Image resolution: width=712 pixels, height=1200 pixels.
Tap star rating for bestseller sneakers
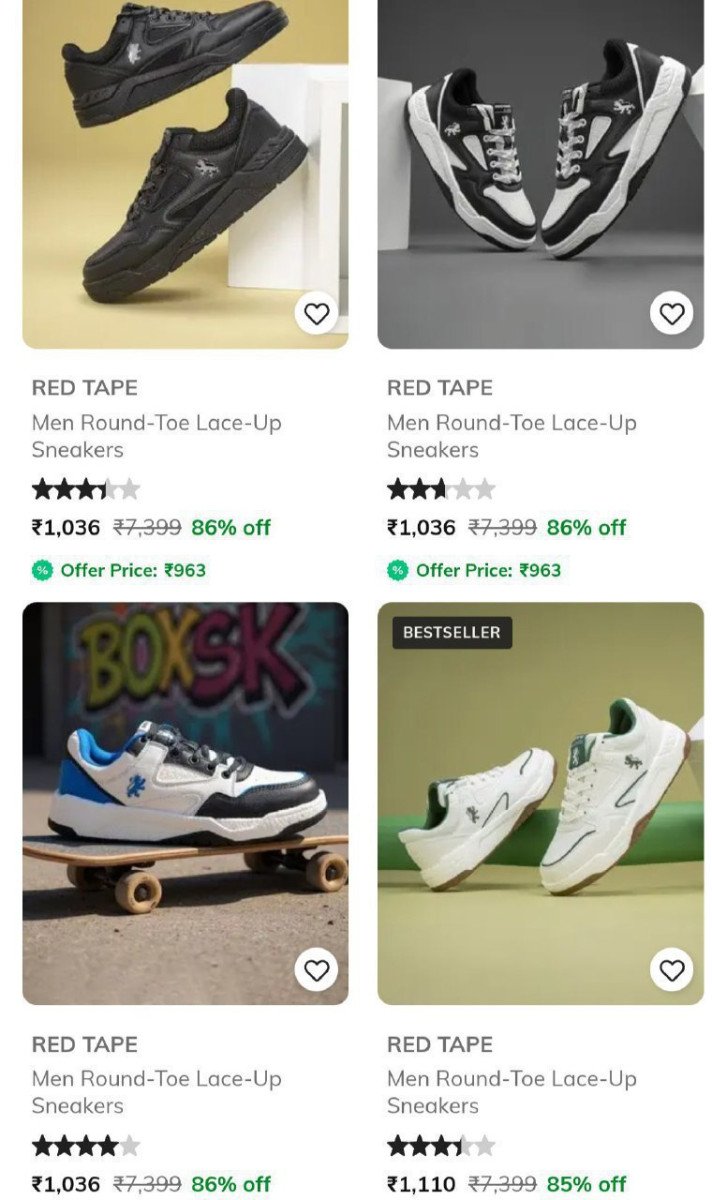coord(441,1146)
